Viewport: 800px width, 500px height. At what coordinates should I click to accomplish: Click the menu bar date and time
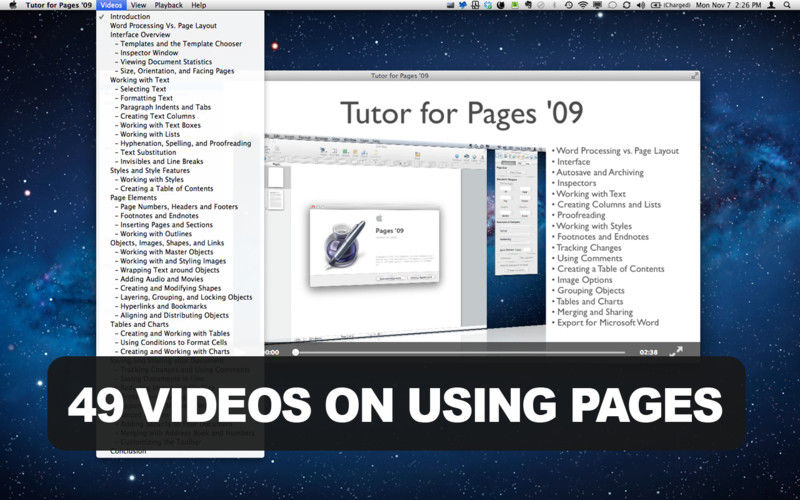(728, 5)
